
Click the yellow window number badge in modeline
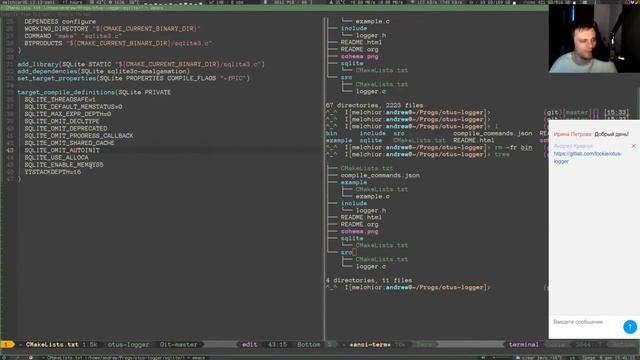coord(7,344)
